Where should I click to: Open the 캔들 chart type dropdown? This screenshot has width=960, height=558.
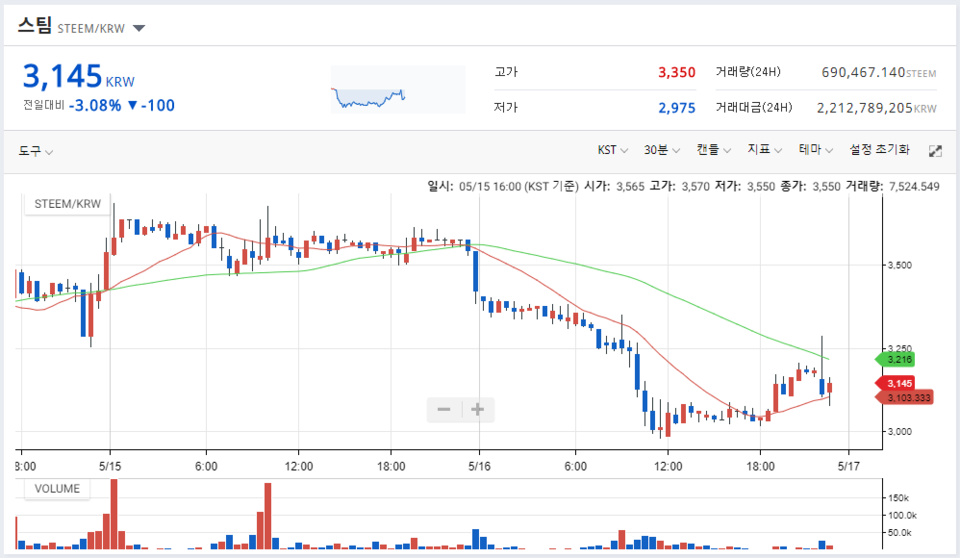[713, 150]
